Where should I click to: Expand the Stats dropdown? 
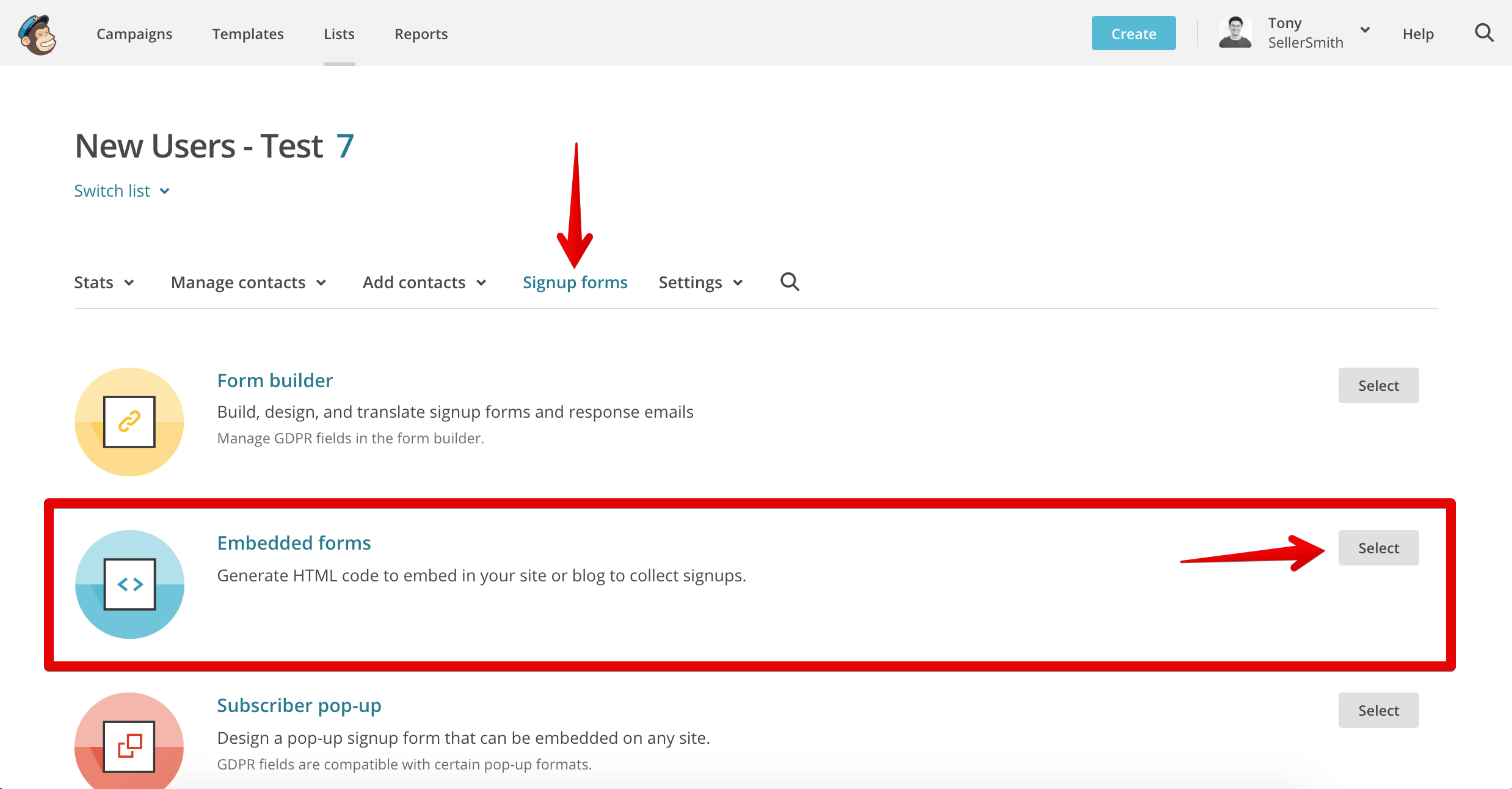(104, 283)
